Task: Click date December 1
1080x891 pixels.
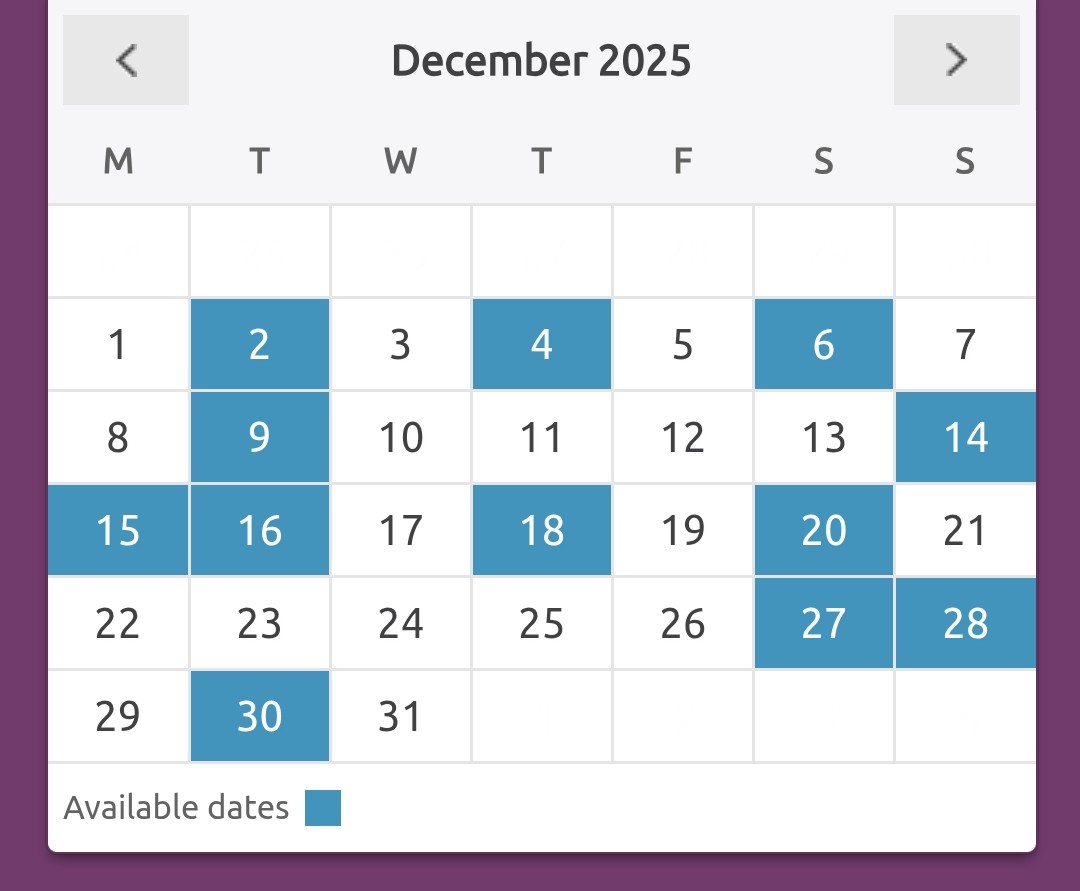Action: click(x=118, y=344)
